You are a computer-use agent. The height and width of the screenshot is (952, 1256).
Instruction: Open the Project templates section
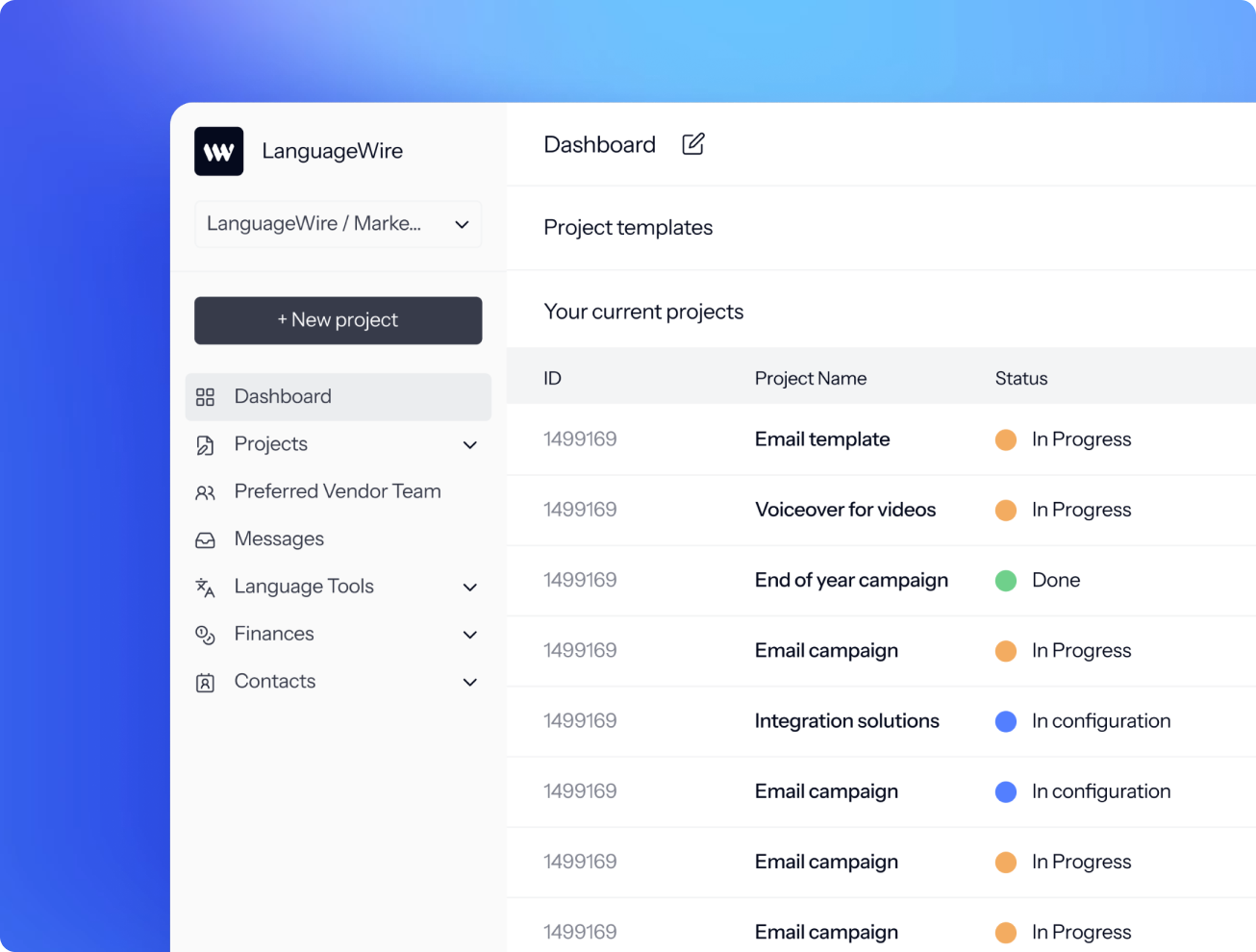pos(628,228)
